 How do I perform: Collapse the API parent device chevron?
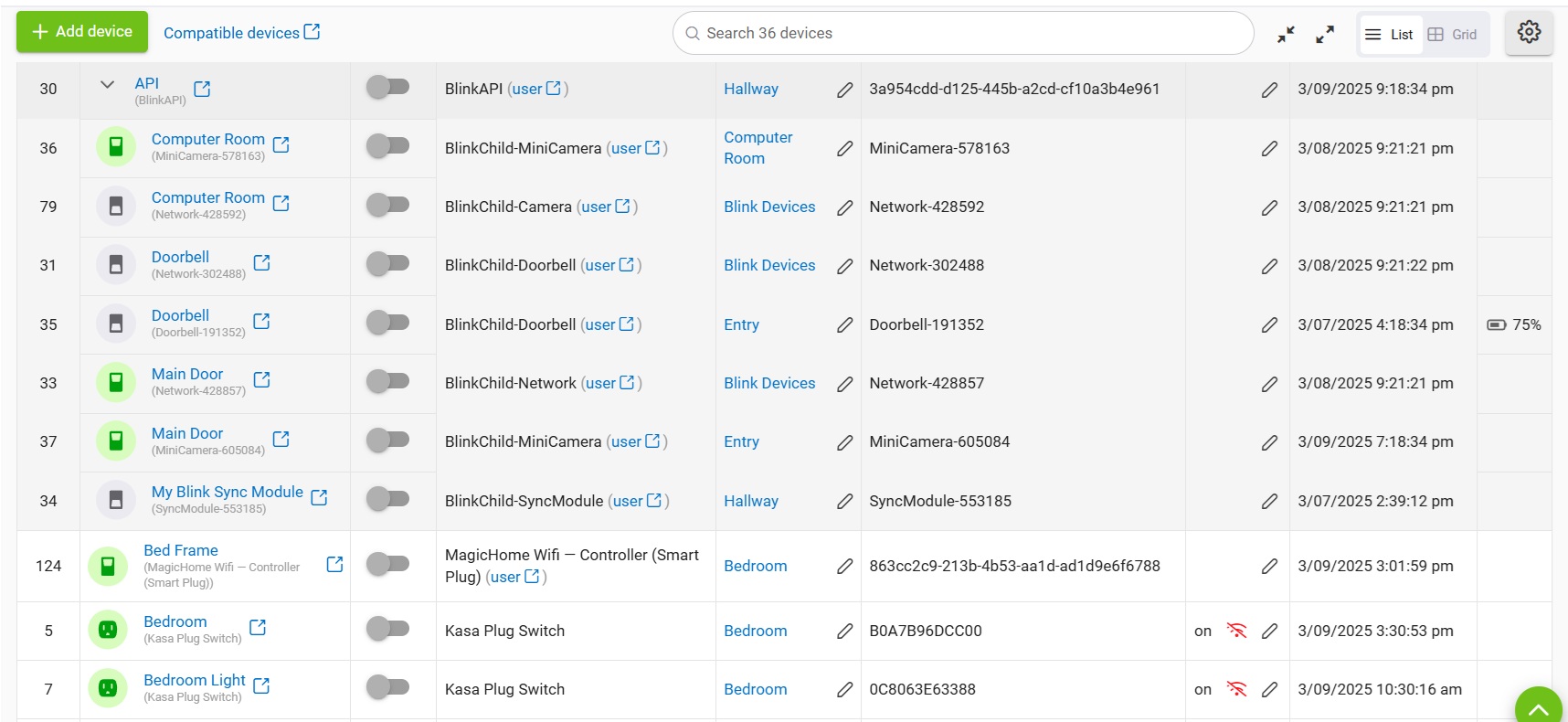tap(107, 84)
